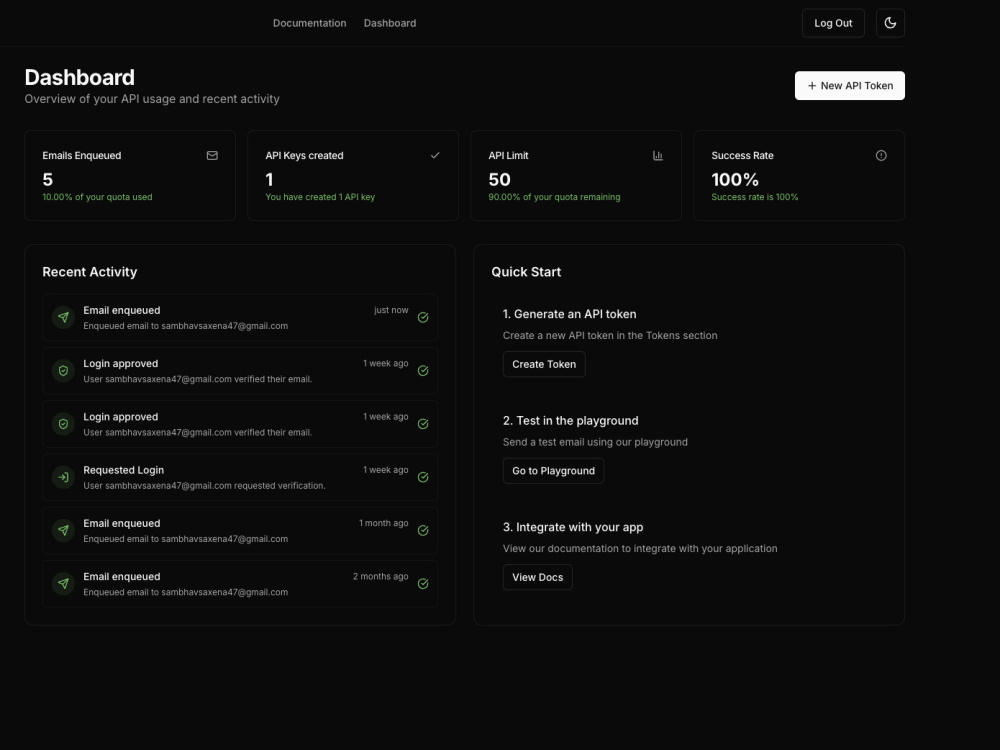Click the Dashboard page title
This screenshot has width=1000, height=750.
[80, 77]
